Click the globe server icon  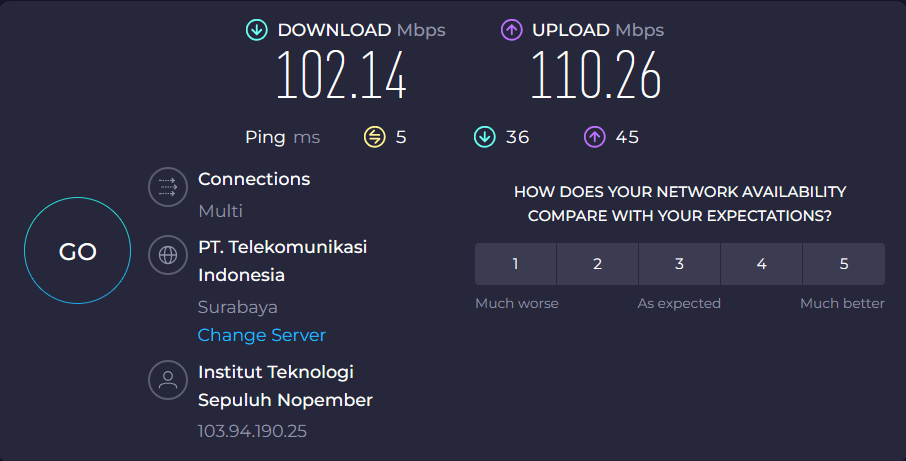tap(168, 254)
